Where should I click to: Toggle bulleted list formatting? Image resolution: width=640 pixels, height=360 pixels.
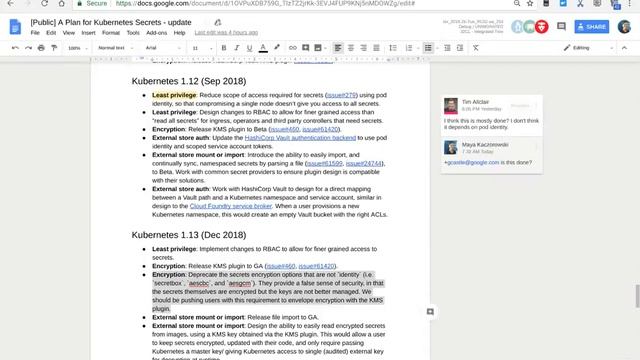point(428,48)
